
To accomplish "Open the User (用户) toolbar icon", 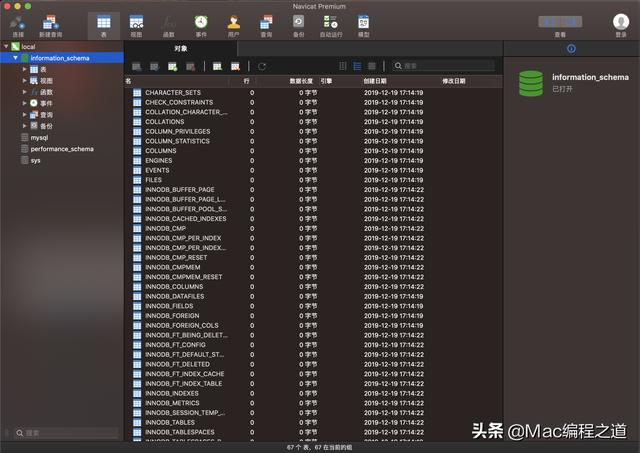I will click(233, 22).
